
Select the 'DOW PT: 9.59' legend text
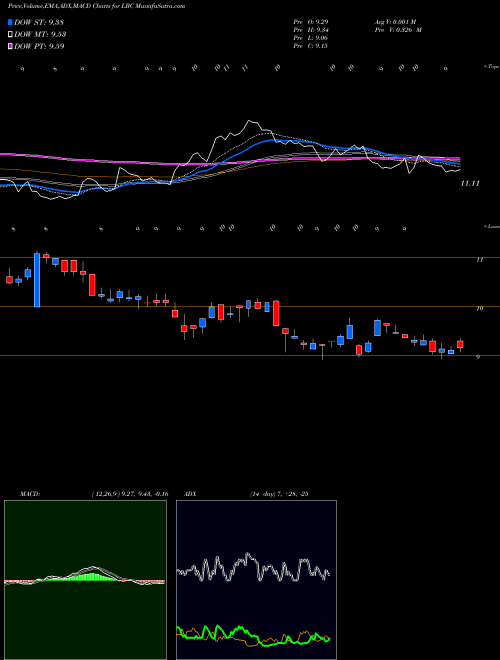pyautogui.click(x=39, y=47)
